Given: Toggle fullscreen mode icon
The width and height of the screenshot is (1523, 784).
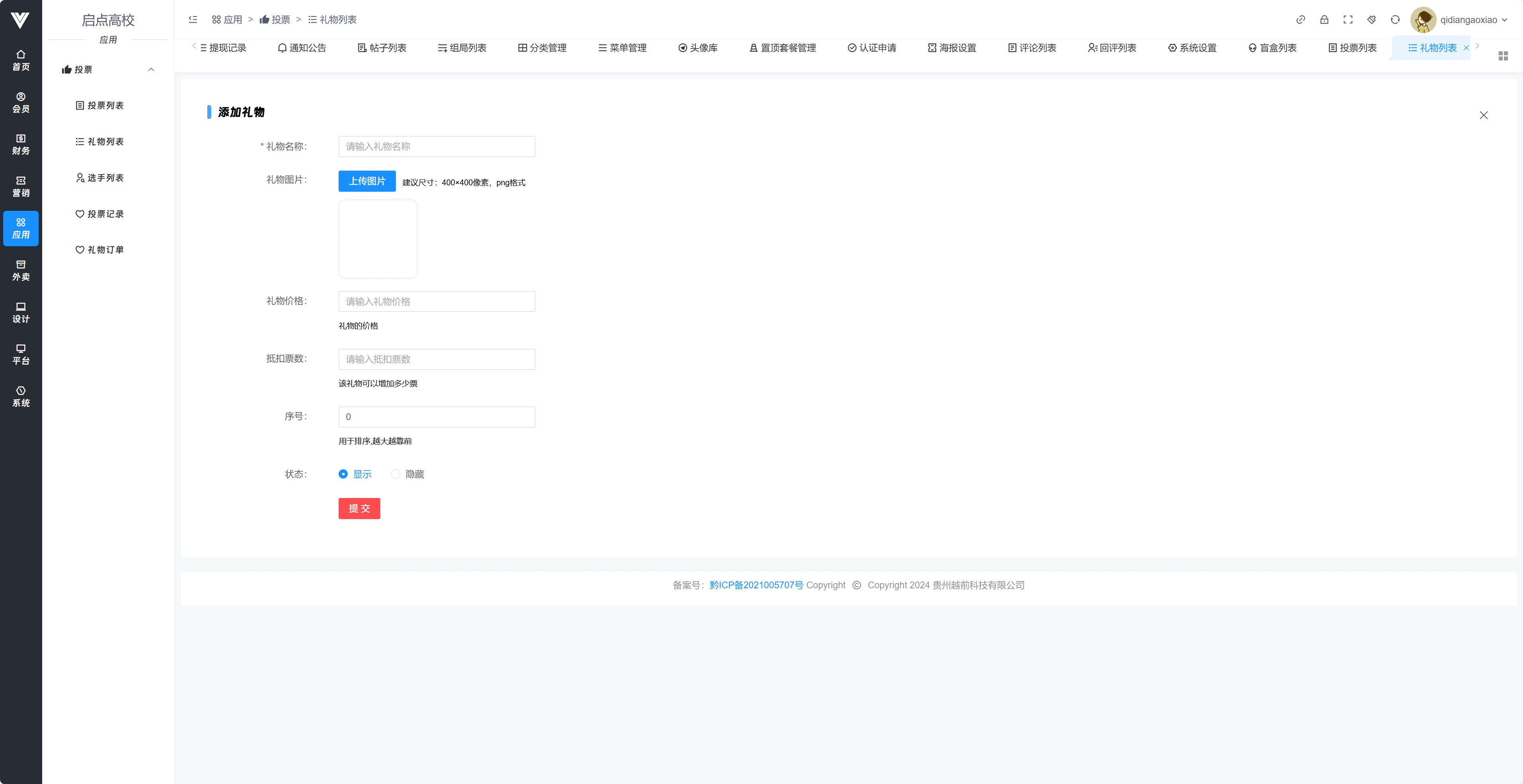Looking at the screenshot, I should pyautogui.click(x=1348, y=19).
